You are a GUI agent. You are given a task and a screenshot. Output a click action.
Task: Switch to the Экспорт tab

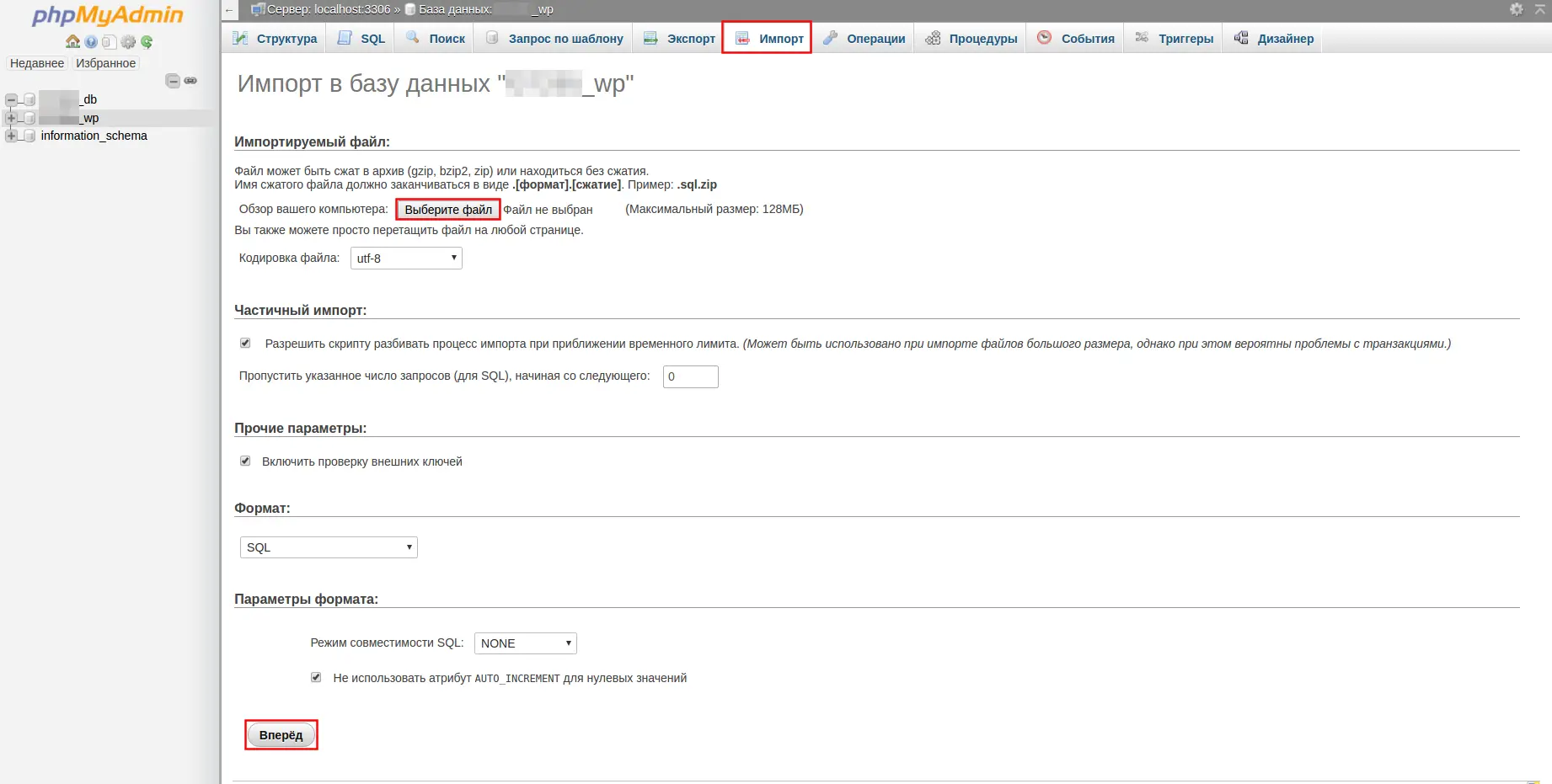click(679, 39)
